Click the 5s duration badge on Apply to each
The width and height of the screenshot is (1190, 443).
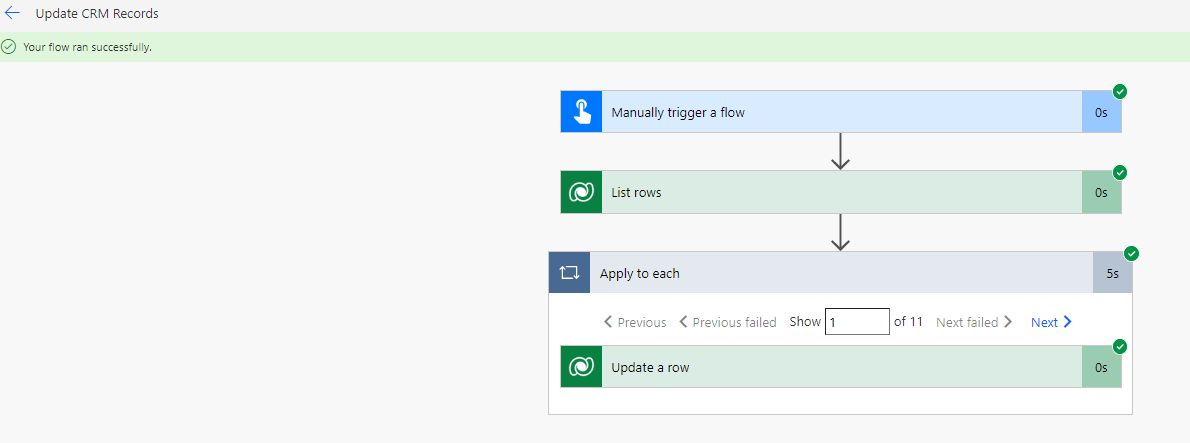click(x=1112, y=273)
